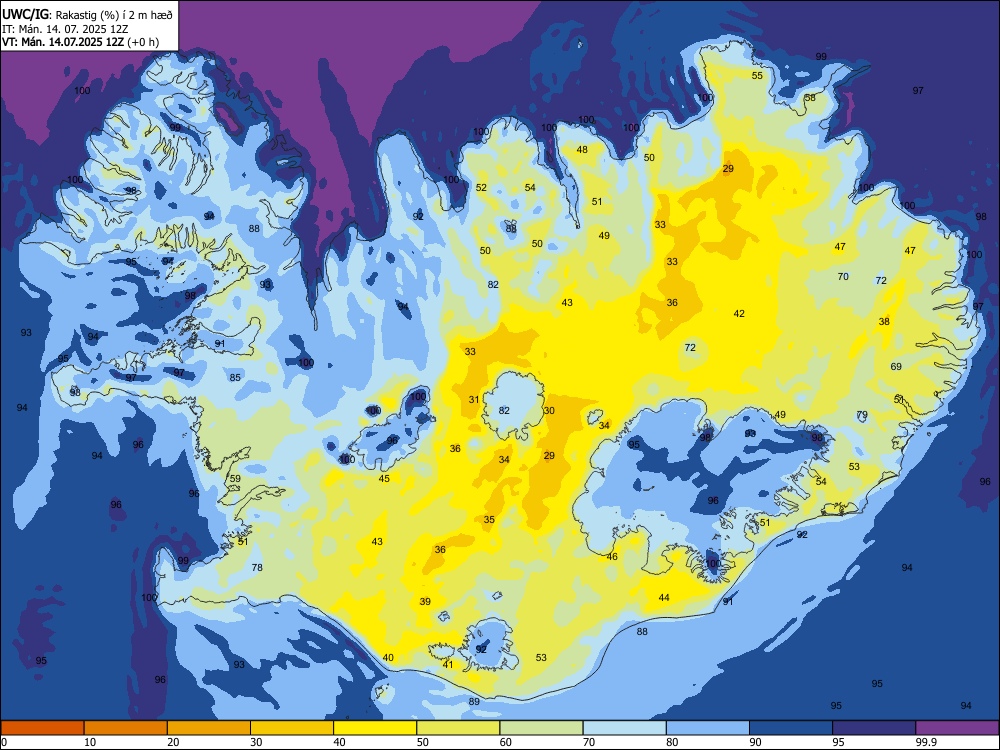
Task: Click the humidity value '52' on the map
Action: pyautogui.click(x=481, y=188)
